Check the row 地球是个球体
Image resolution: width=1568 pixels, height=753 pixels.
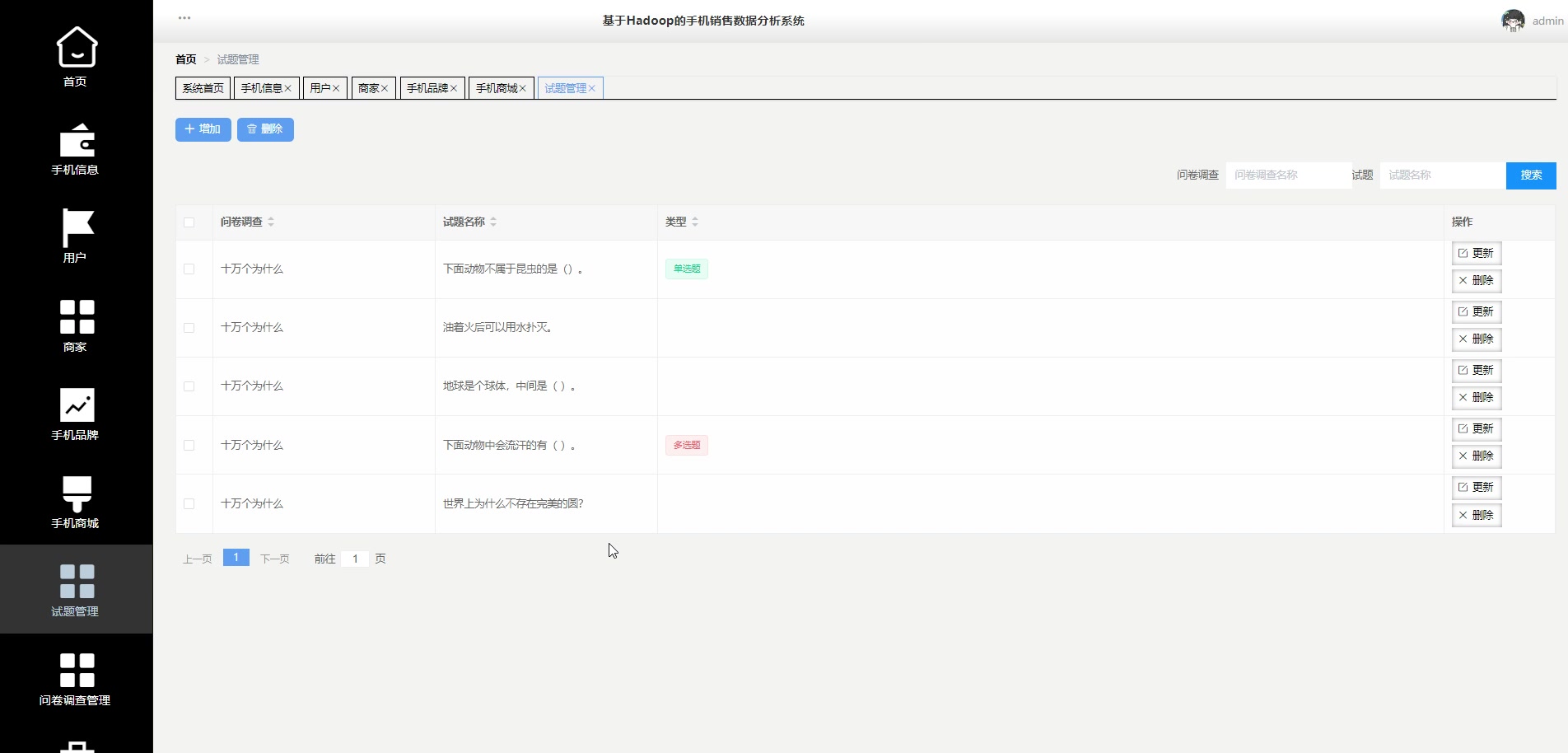[189, 386]
